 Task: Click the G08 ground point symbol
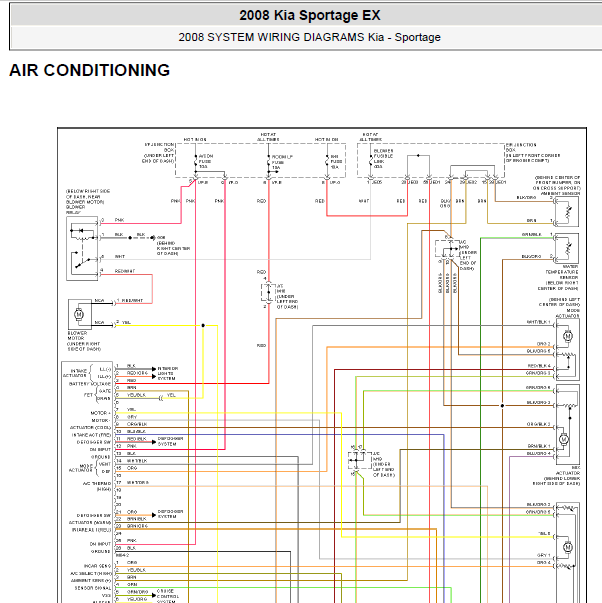(x=153, y=238)
